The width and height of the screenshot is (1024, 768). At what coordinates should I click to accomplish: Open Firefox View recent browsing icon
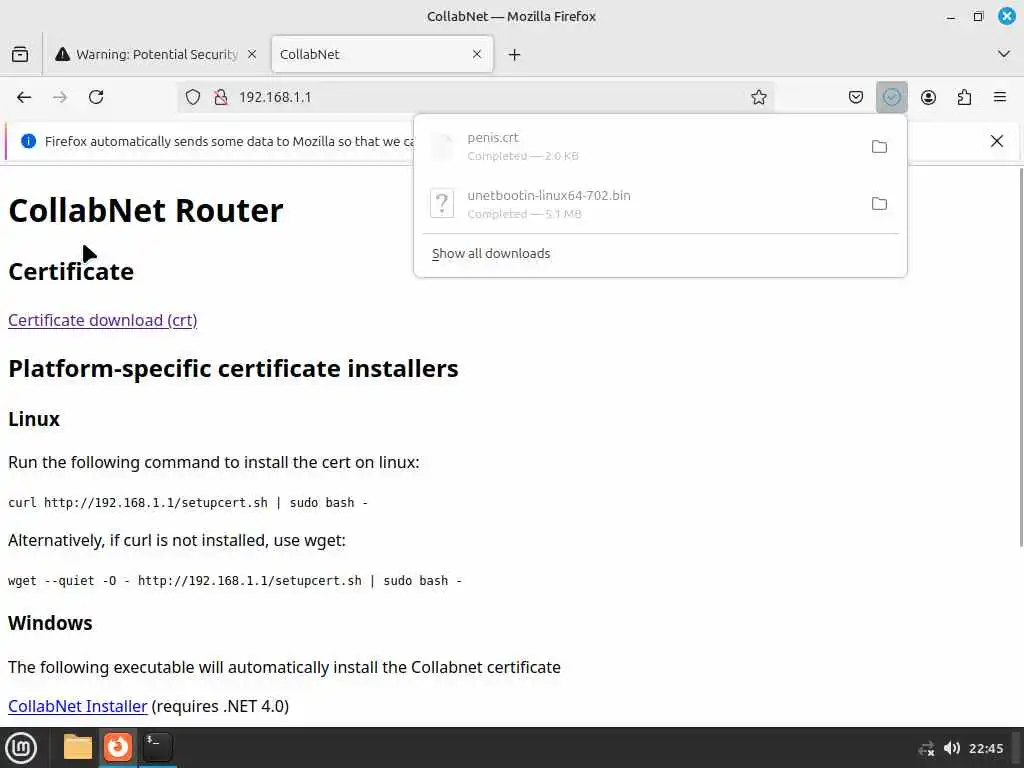pos(20,54)
